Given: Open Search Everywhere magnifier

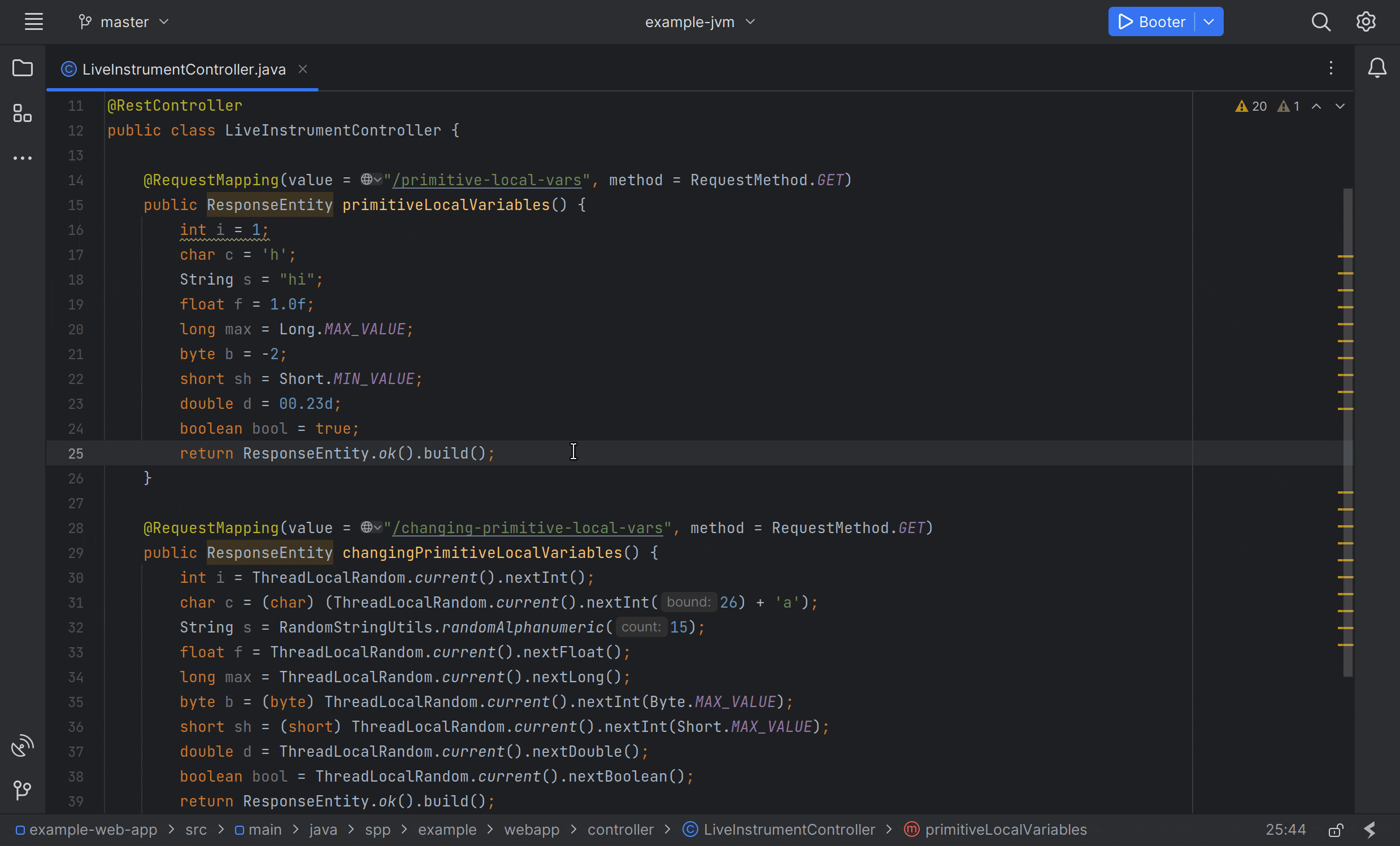Looking at the screenshot, I should (1320, 21).
